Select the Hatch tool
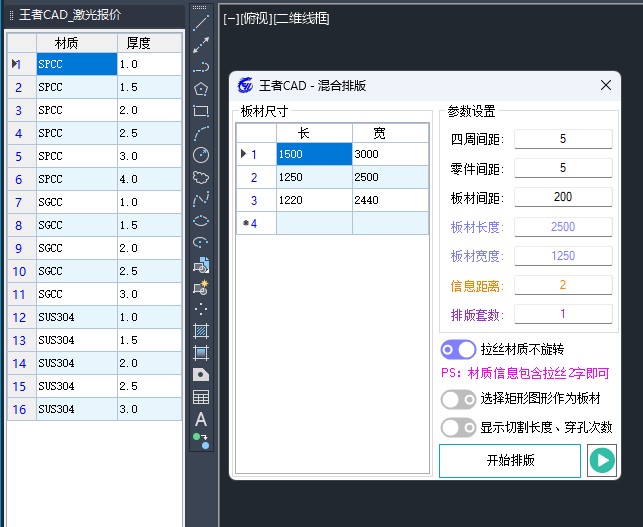643x527 pixels. (201, 331)
